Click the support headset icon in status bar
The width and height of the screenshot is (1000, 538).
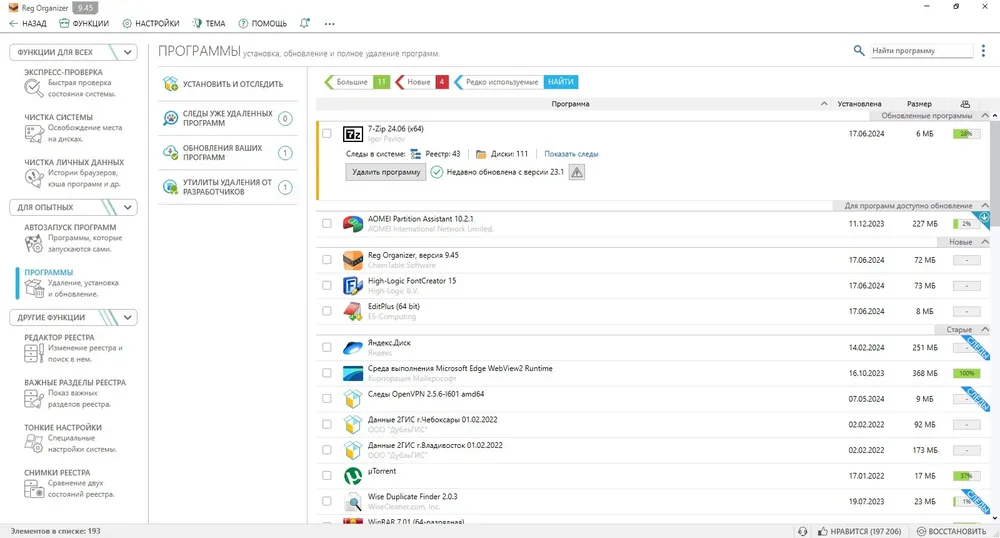[x=802, y=531]
